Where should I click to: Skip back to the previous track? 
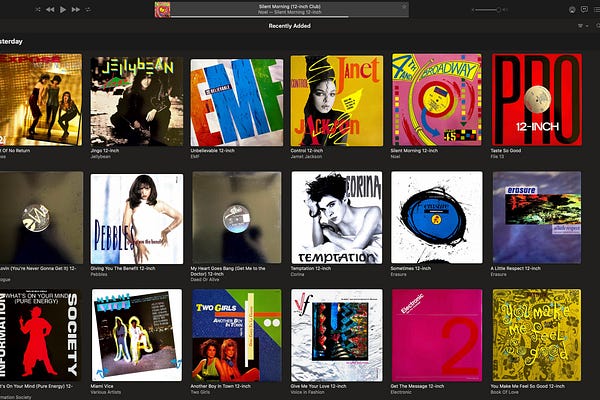coord(50,10)
